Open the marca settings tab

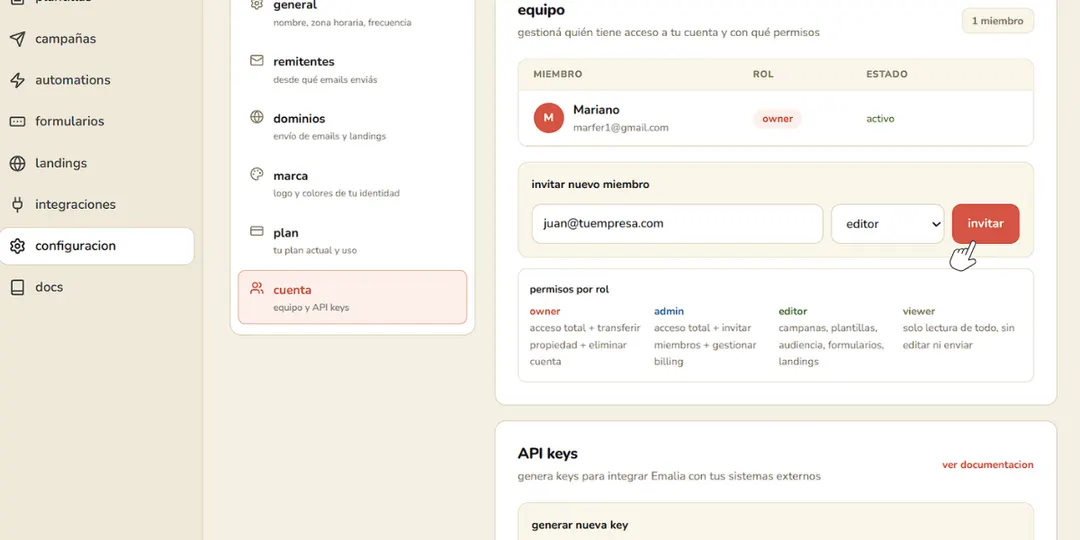point(352,183)
